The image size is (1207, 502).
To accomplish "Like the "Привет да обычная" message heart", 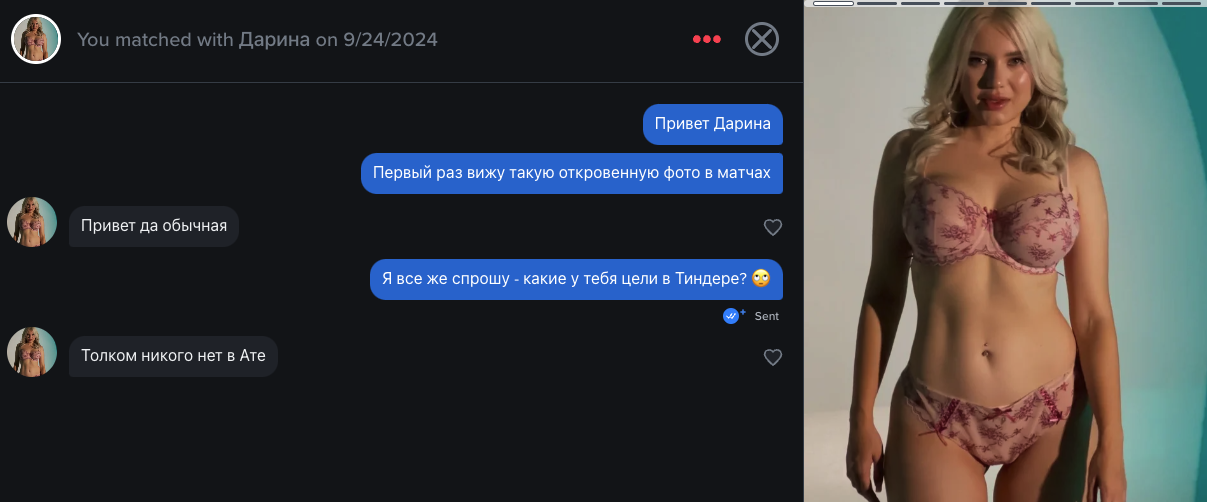I will (x=772, y=227).
